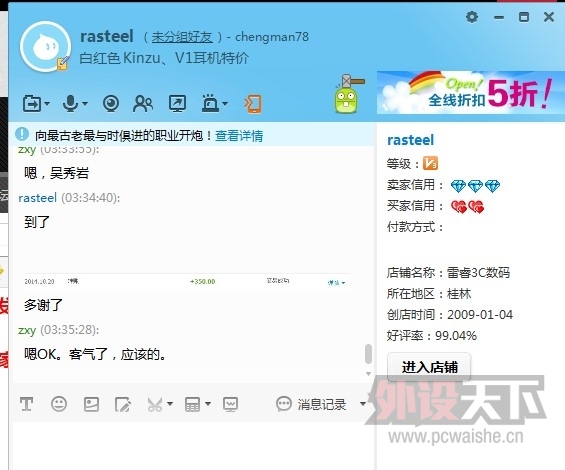Open the font formatting T tool
Image resolution: width=565 pixels, height=470 pixels.
(x=27, y=404)
